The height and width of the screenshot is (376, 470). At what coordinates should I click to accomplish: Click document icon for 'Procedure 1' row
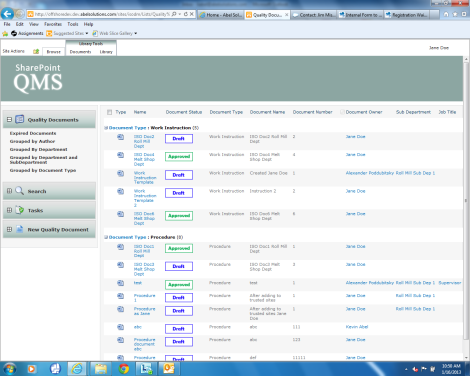pos(120,296)
